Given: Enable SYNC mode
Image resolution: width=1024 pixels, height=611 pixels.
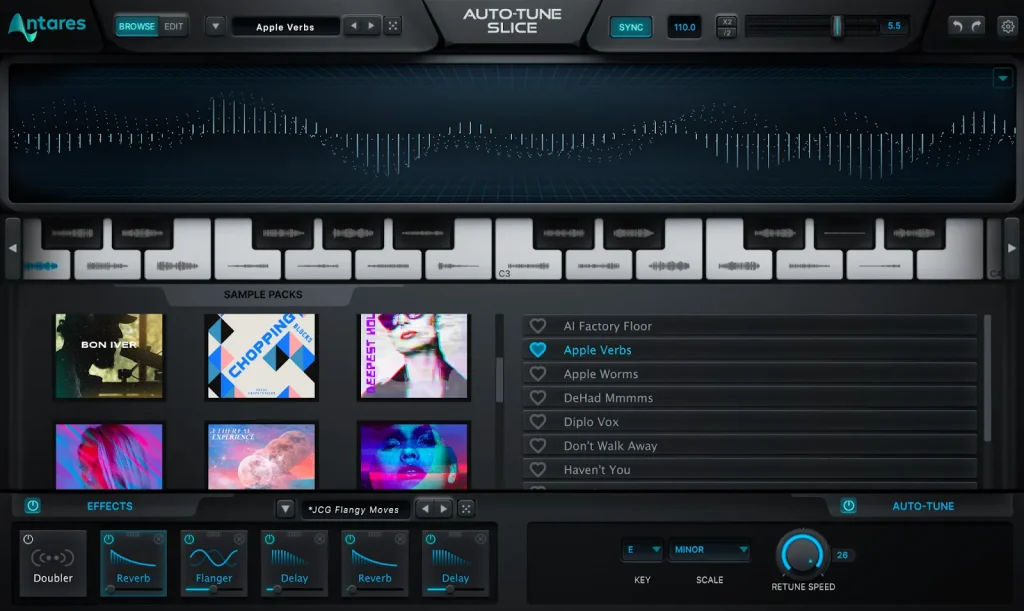Looking at the screenshot, I should (630, 27).
